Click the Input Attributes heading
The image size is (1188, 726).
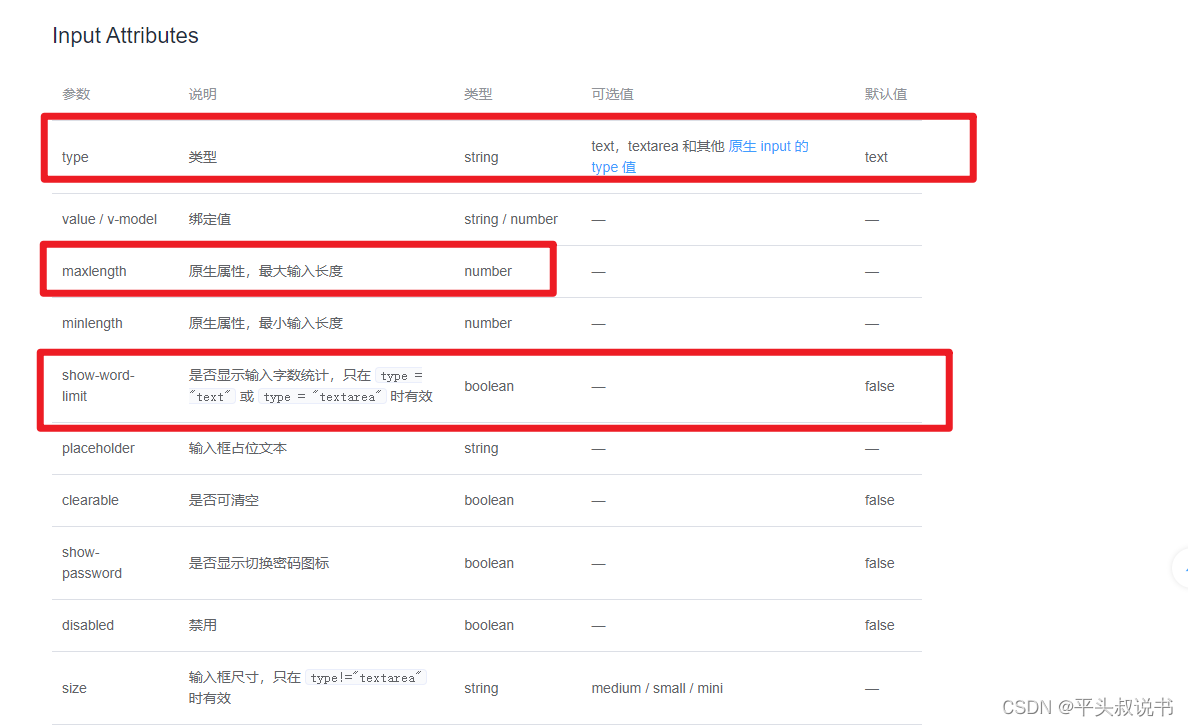click(x=124, y=35)
